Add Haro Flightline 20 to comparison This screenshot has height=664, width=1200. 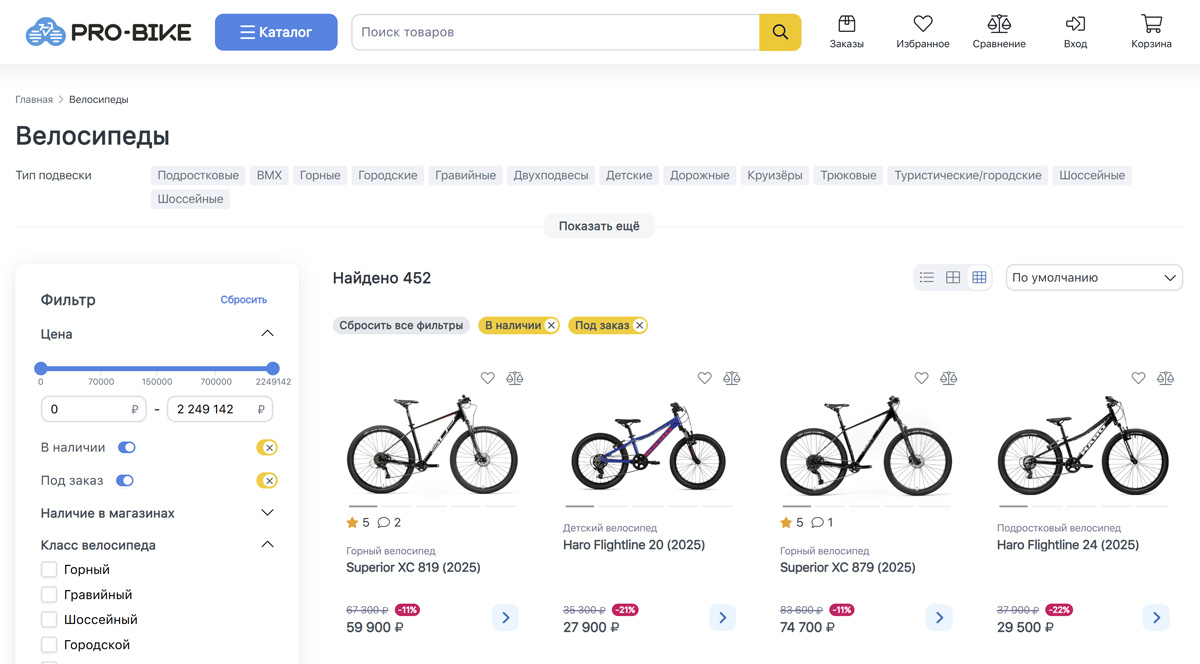click(x=732, y=378)
